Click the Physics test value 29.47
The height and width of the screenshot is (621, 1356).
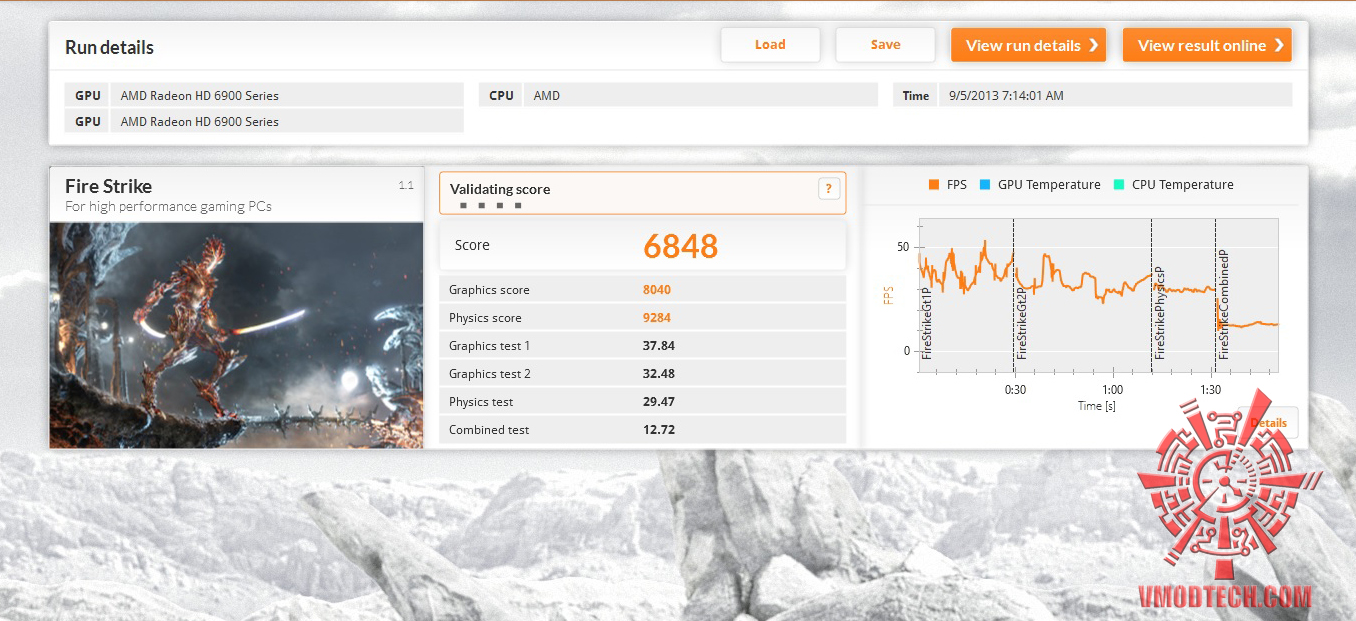658,402
